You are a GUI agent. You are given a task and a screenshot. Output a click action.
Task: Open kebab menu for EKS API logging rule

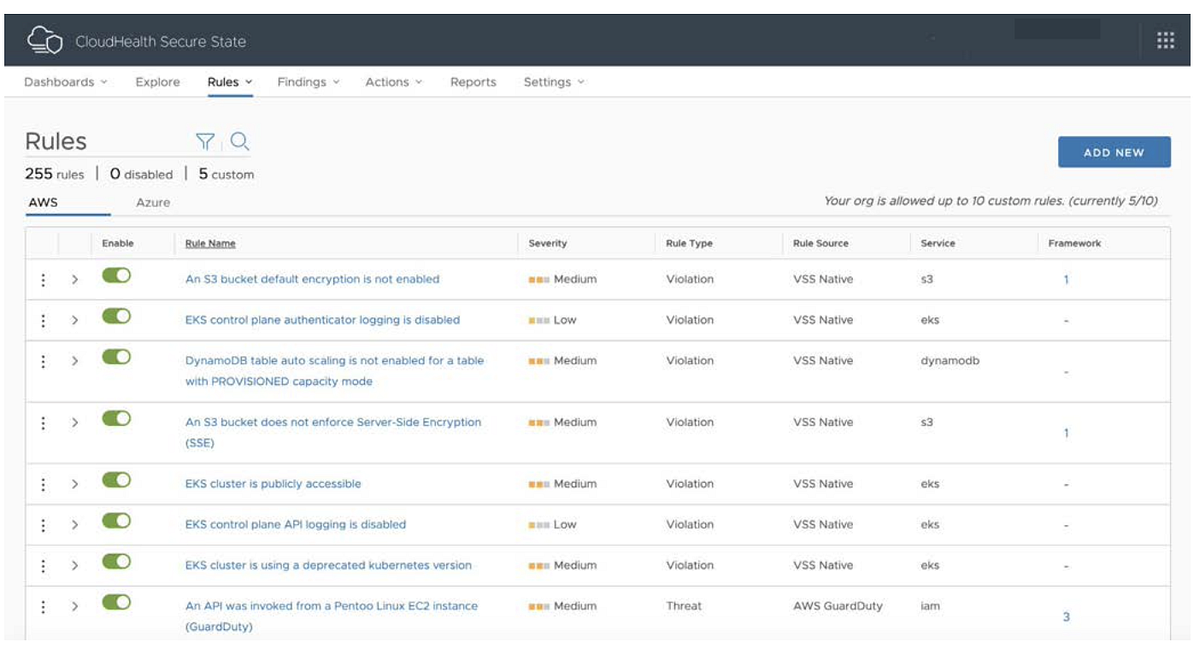point(43,525)
